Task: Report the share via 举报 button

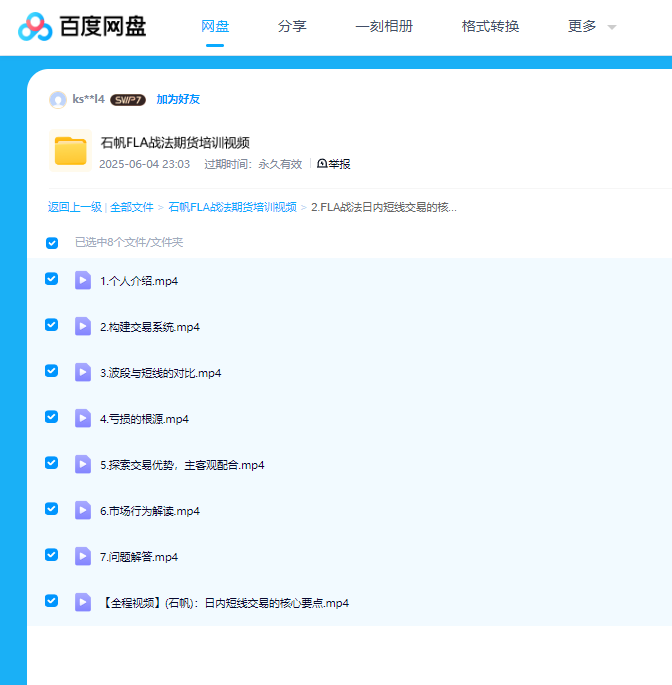Action: coord(334,164)
